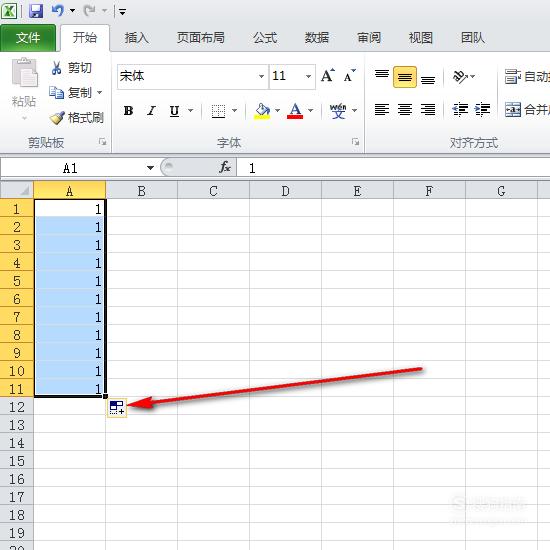Screen dimensions: 550x550
Task: Center text horizontally
Action: (x=405, y=110)
